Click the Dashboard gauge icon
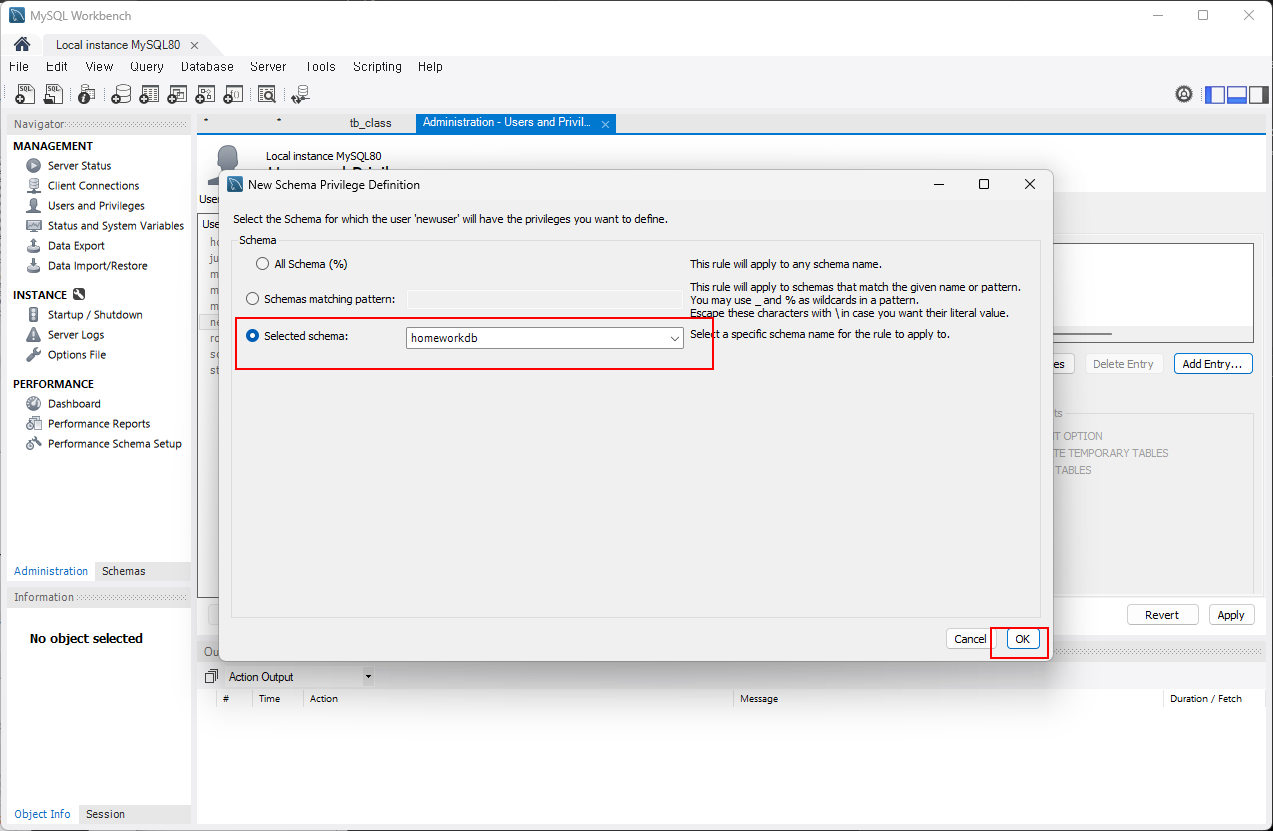This screenshot has width=1273, height=831. point(34,404)
